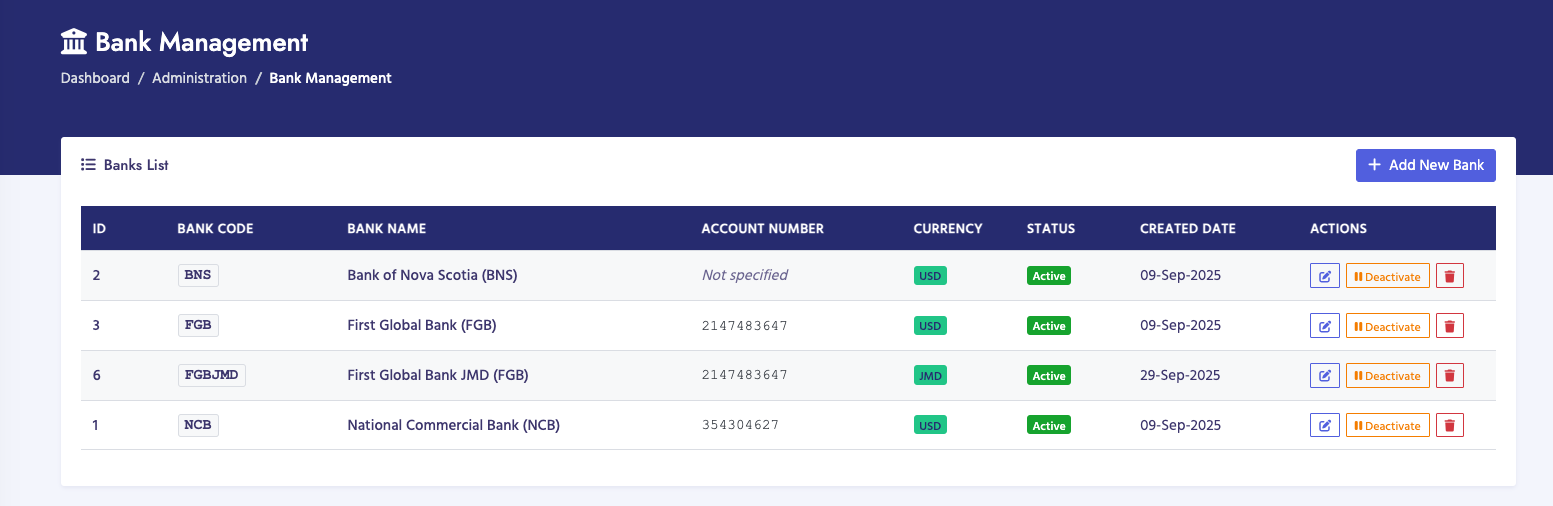The width and height of the screenshot is (1553, 506).
Task: Click account number 354304627
Action: tap(740, 425)
